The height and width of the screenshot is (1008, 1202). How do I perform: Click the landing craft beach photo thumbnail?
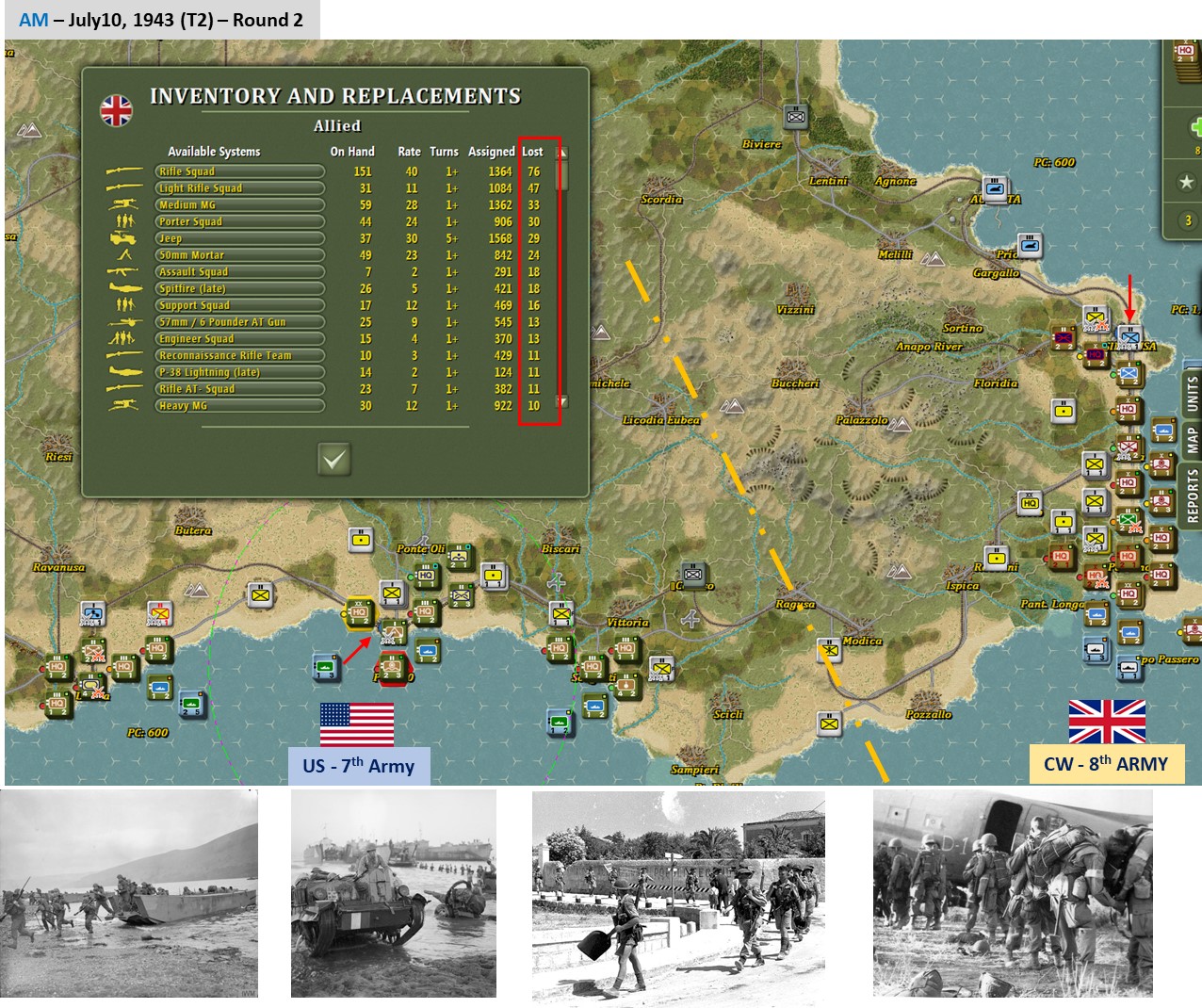129,893
